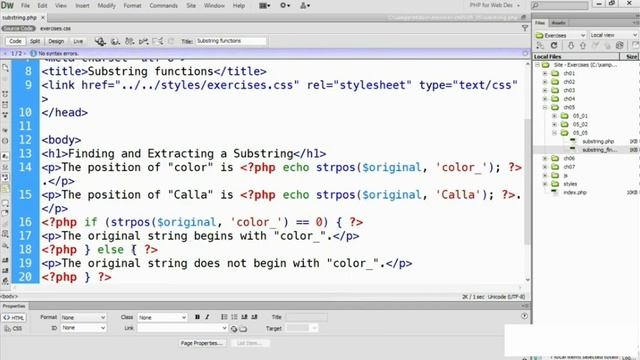Click the Local Files column header
Screen dimensions: 640x360
click(576, 57)
